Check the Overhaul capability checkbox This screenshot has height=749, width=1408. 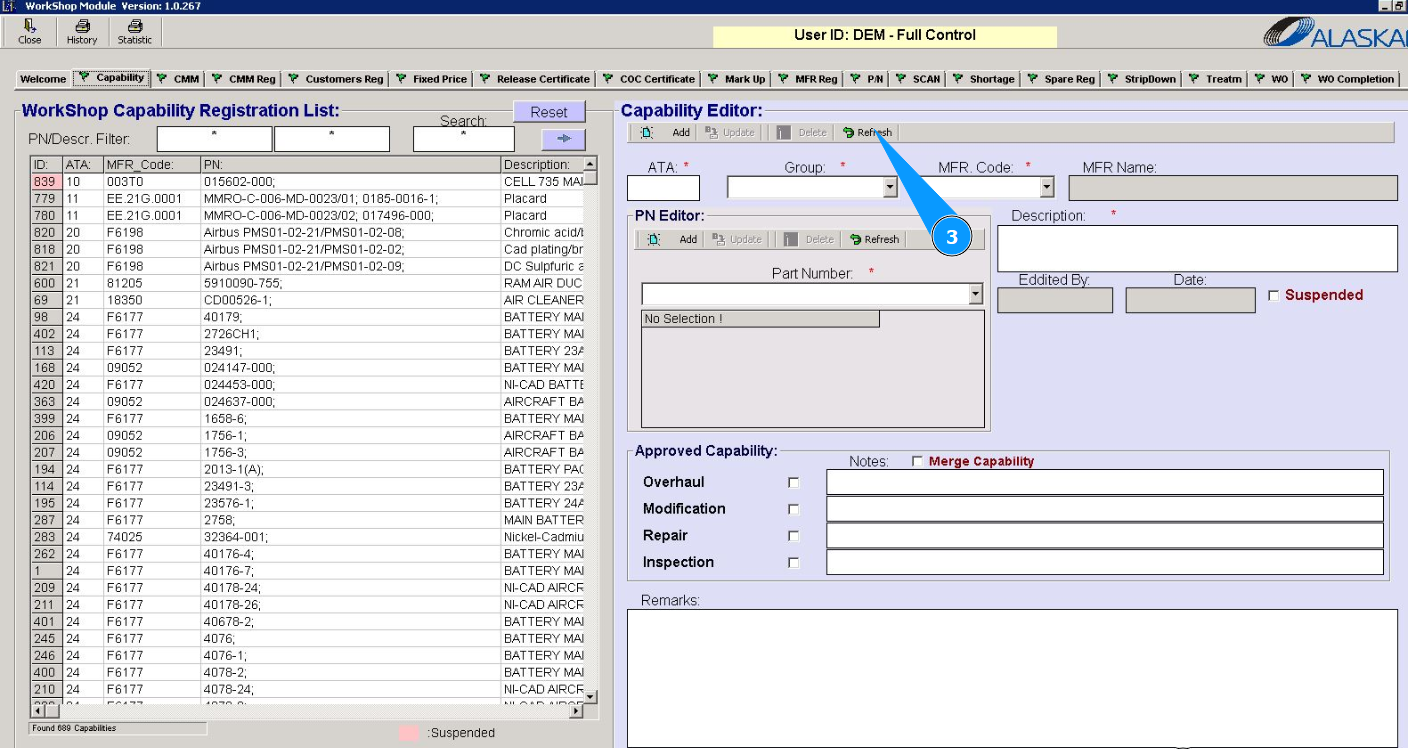[x=794, y=483]
